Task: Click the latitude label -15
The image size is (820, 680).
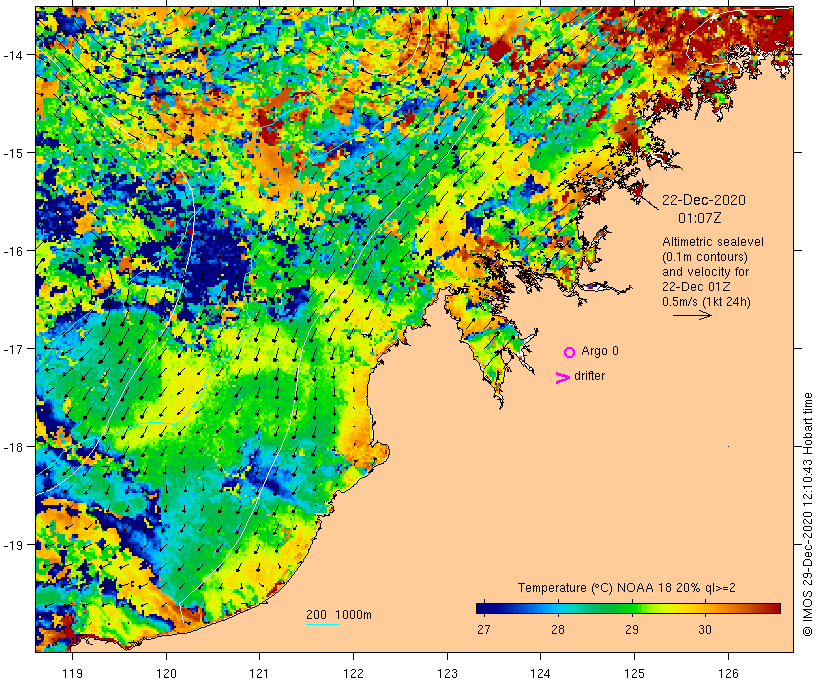Action: pos(13,153)
